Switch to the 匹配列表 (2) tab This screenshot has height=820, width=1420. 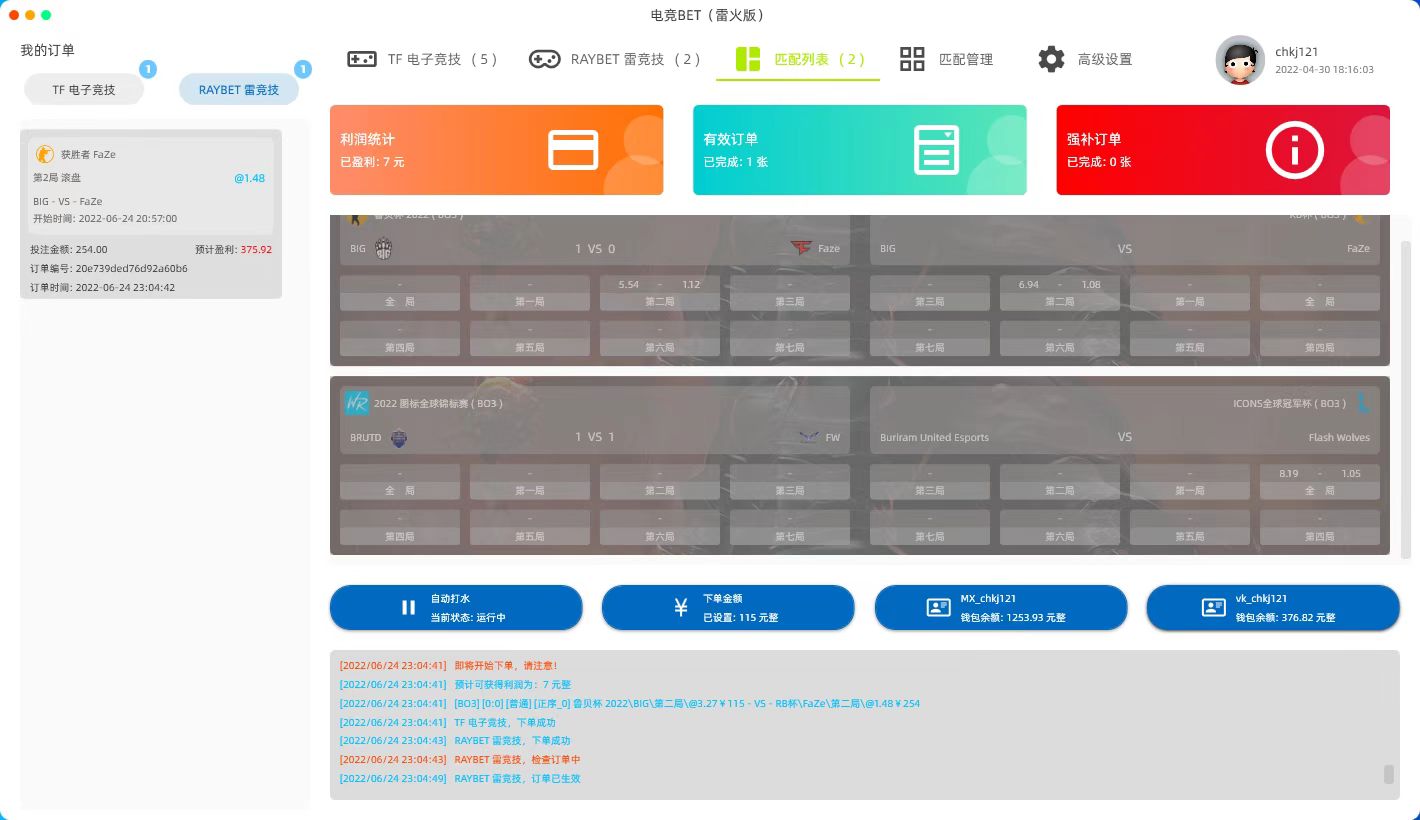[798, 59]
